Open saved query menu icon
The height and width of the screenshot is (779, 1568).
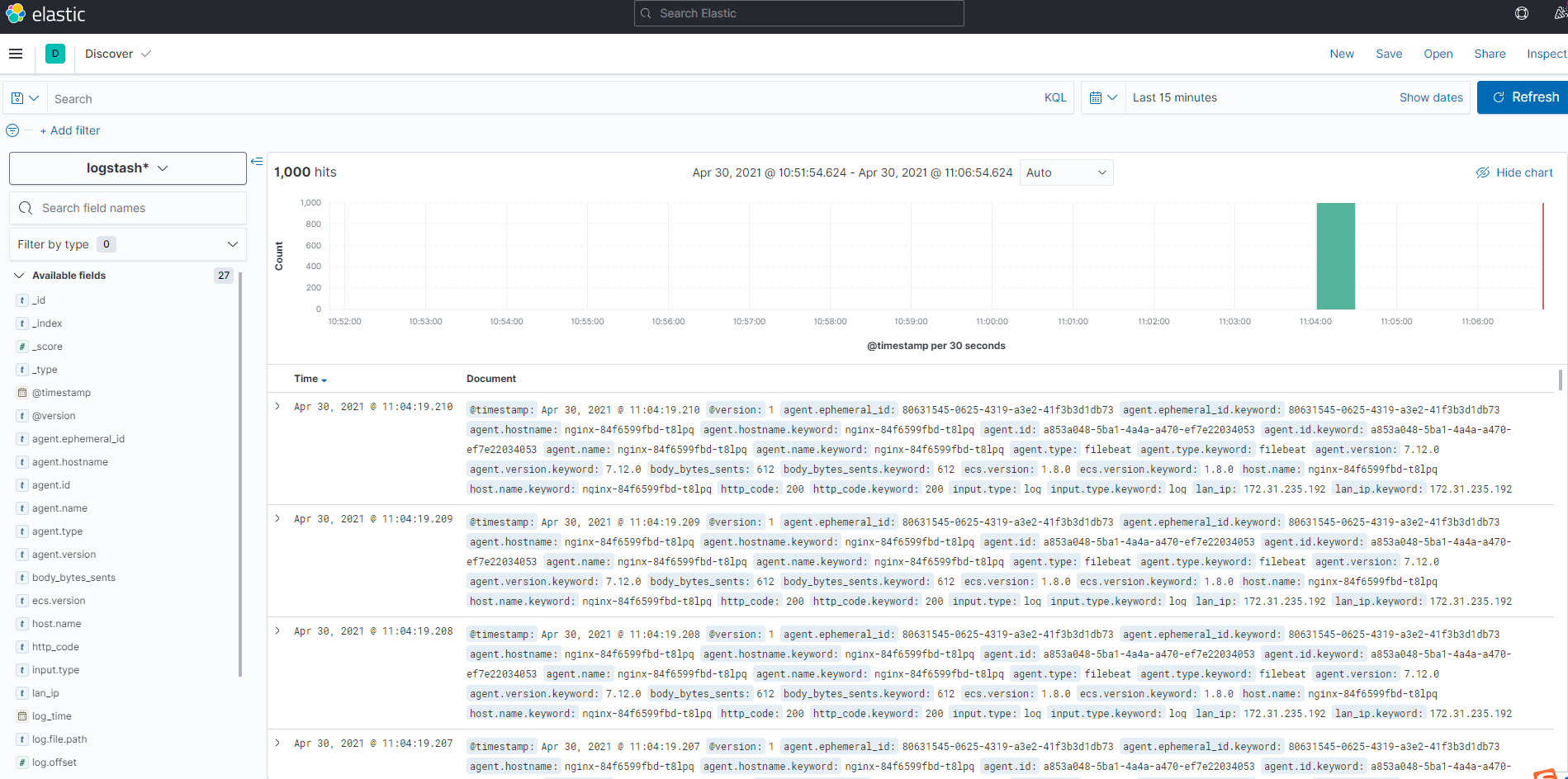pos(25,98)
